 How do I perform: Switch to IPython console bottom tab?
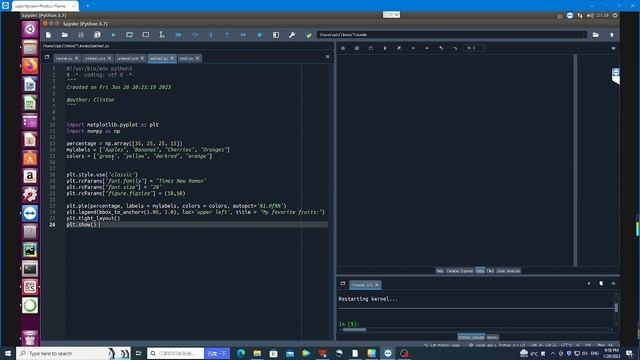[471, 337]
